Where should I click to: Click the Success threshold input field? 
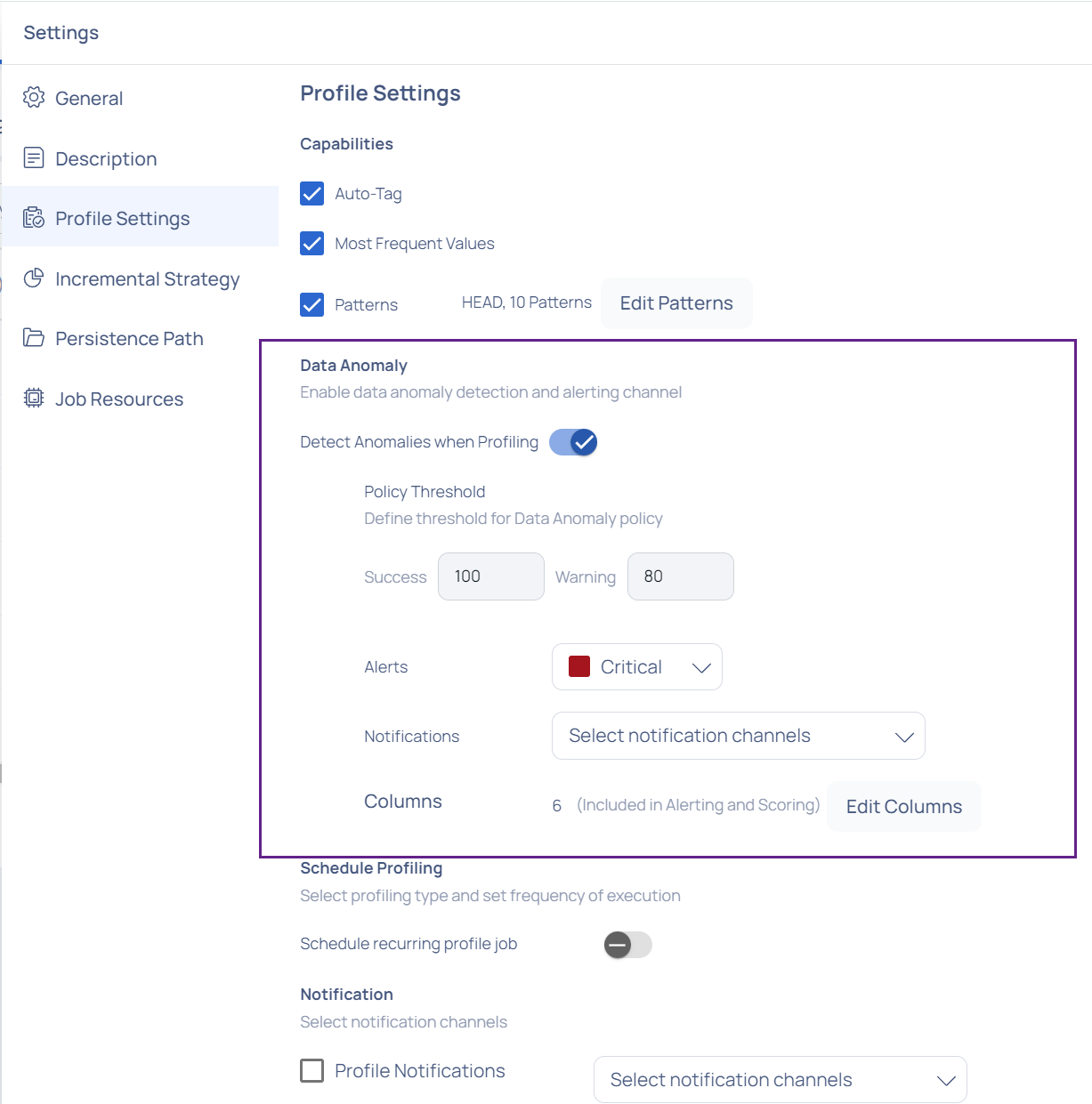point(491,576)
